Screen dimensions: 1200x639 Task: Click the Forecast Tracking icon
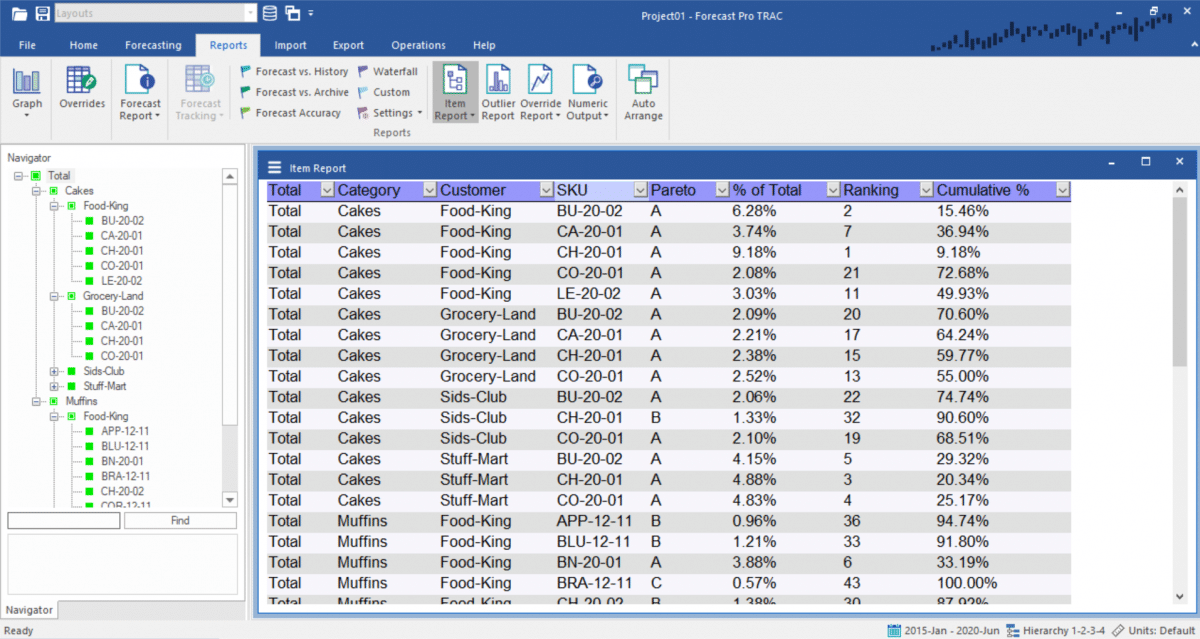click(199, 90)
